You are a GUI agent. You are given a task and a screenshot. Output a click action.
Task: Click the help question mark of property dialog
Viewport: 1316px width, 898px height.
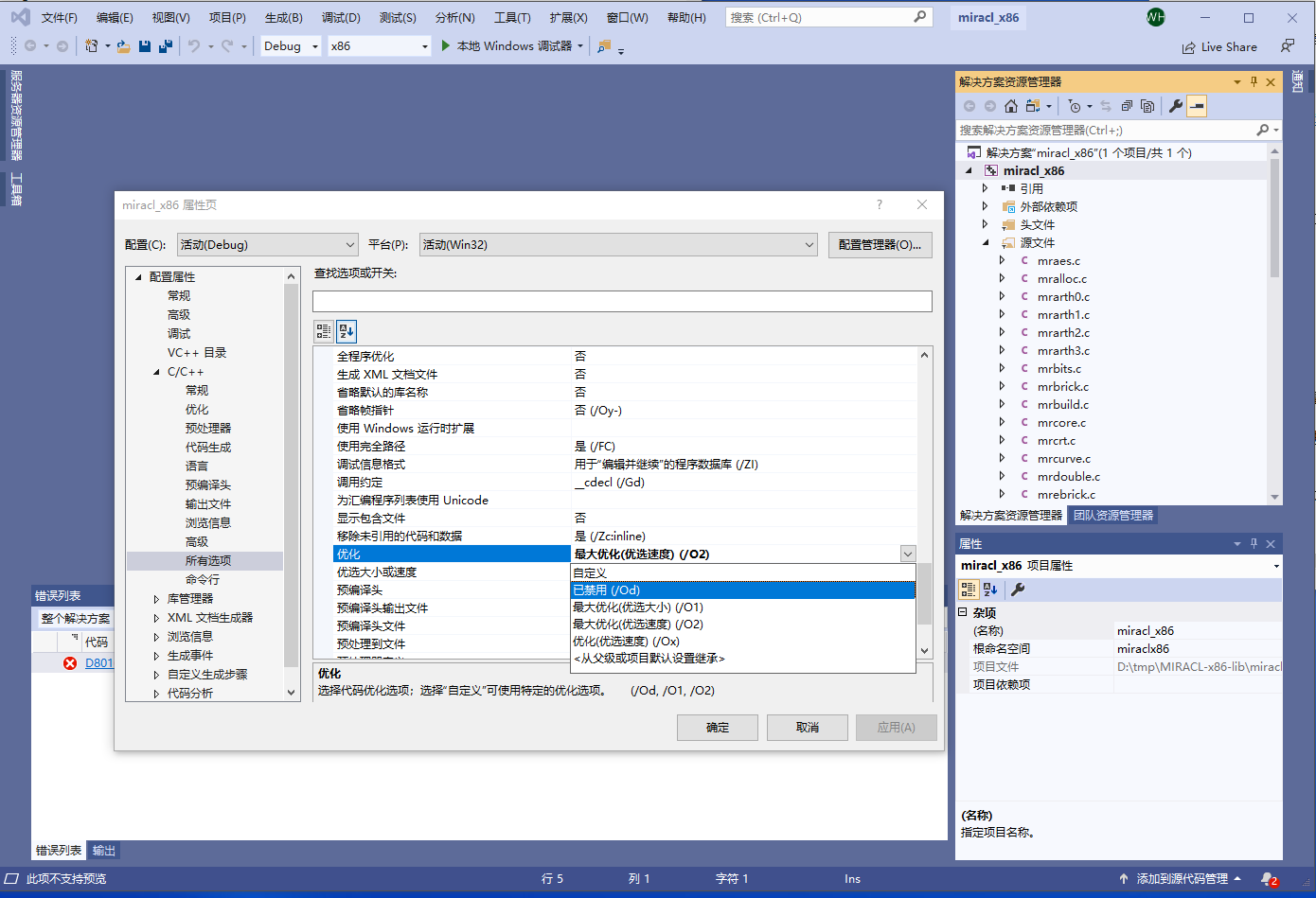coord(880,204)
